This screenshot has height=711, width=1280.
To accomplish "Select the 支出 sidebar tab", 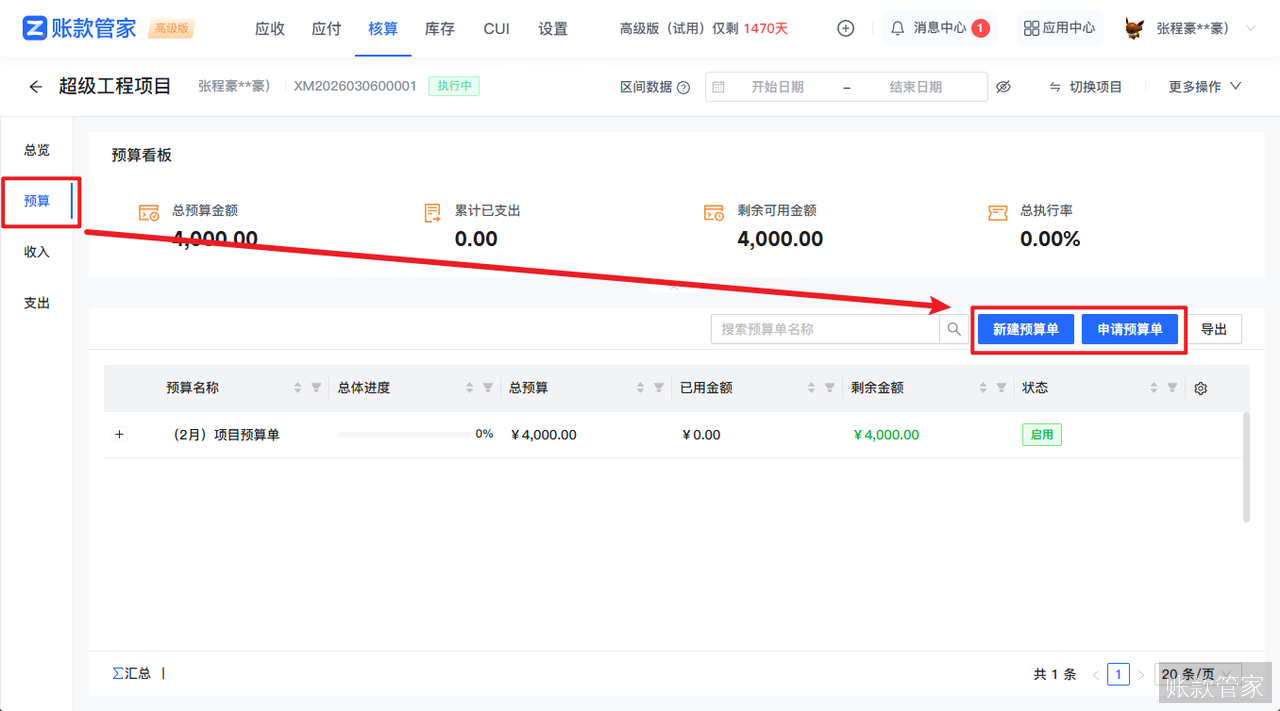I will click(37, 303).
